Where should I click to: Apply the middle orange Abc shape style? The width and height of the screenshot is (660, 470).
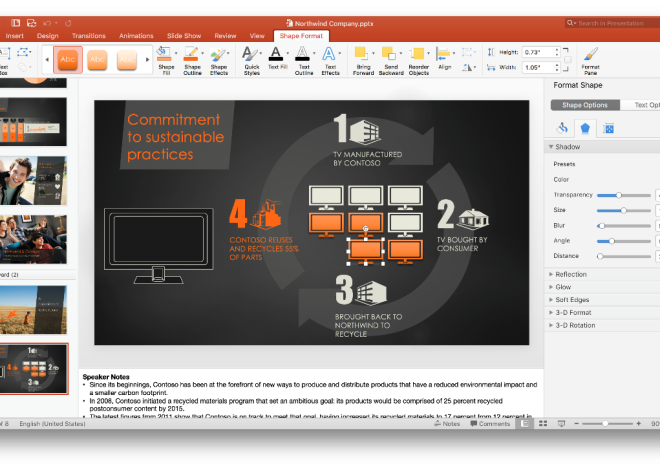(x=97, y=60)
